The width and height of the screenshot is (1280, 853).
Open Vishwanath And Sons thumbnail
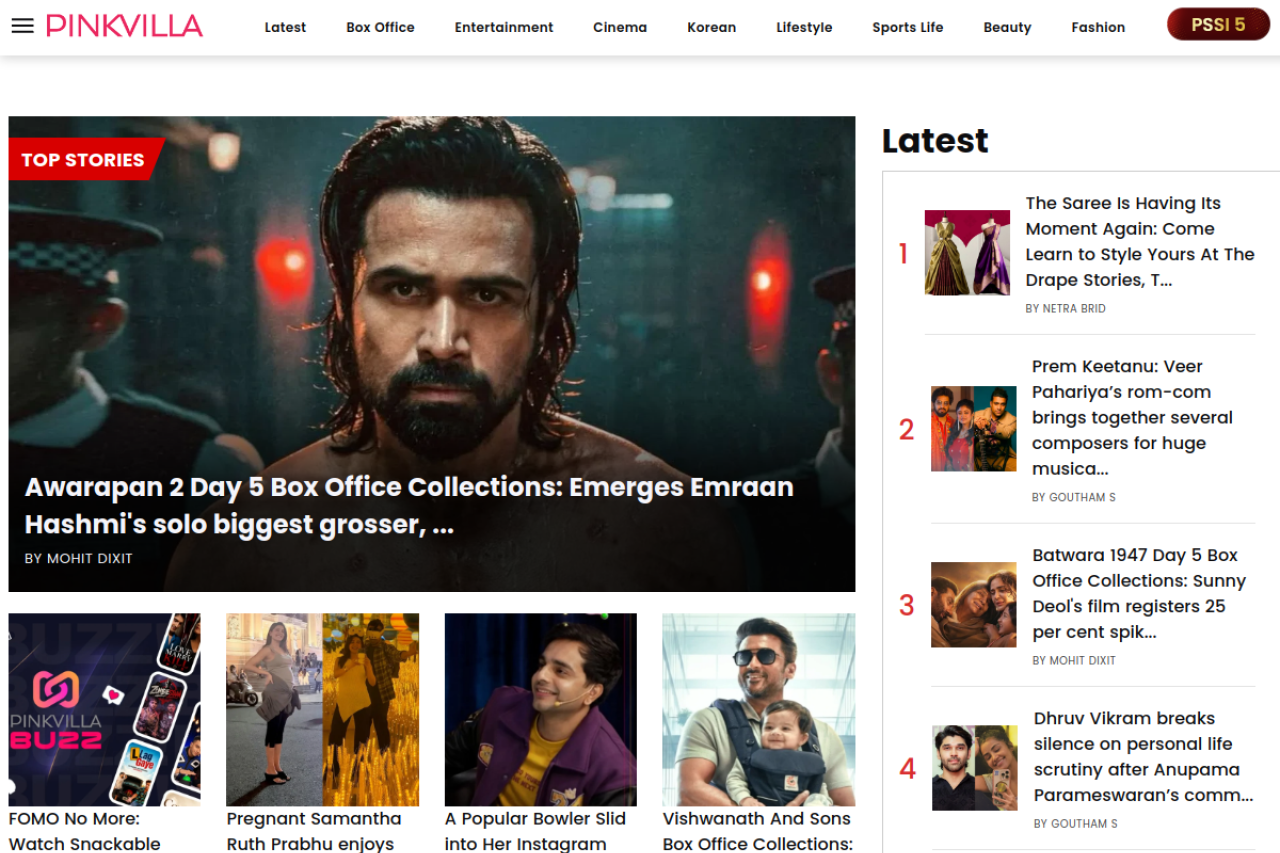coord(759,710)
